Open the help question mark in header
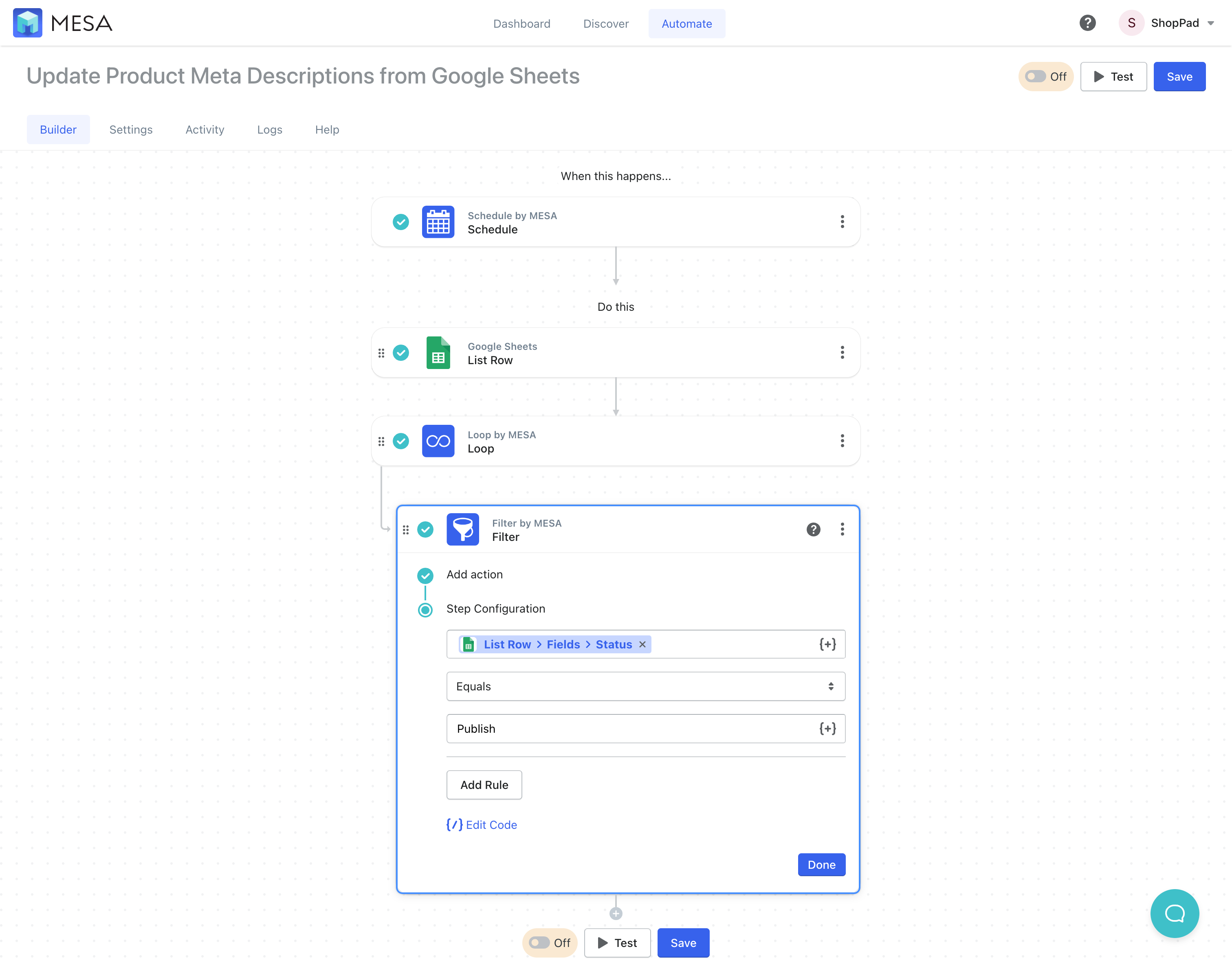Screen dimensions: 1232x971 pyautogui.click(x=1087, y=23)
